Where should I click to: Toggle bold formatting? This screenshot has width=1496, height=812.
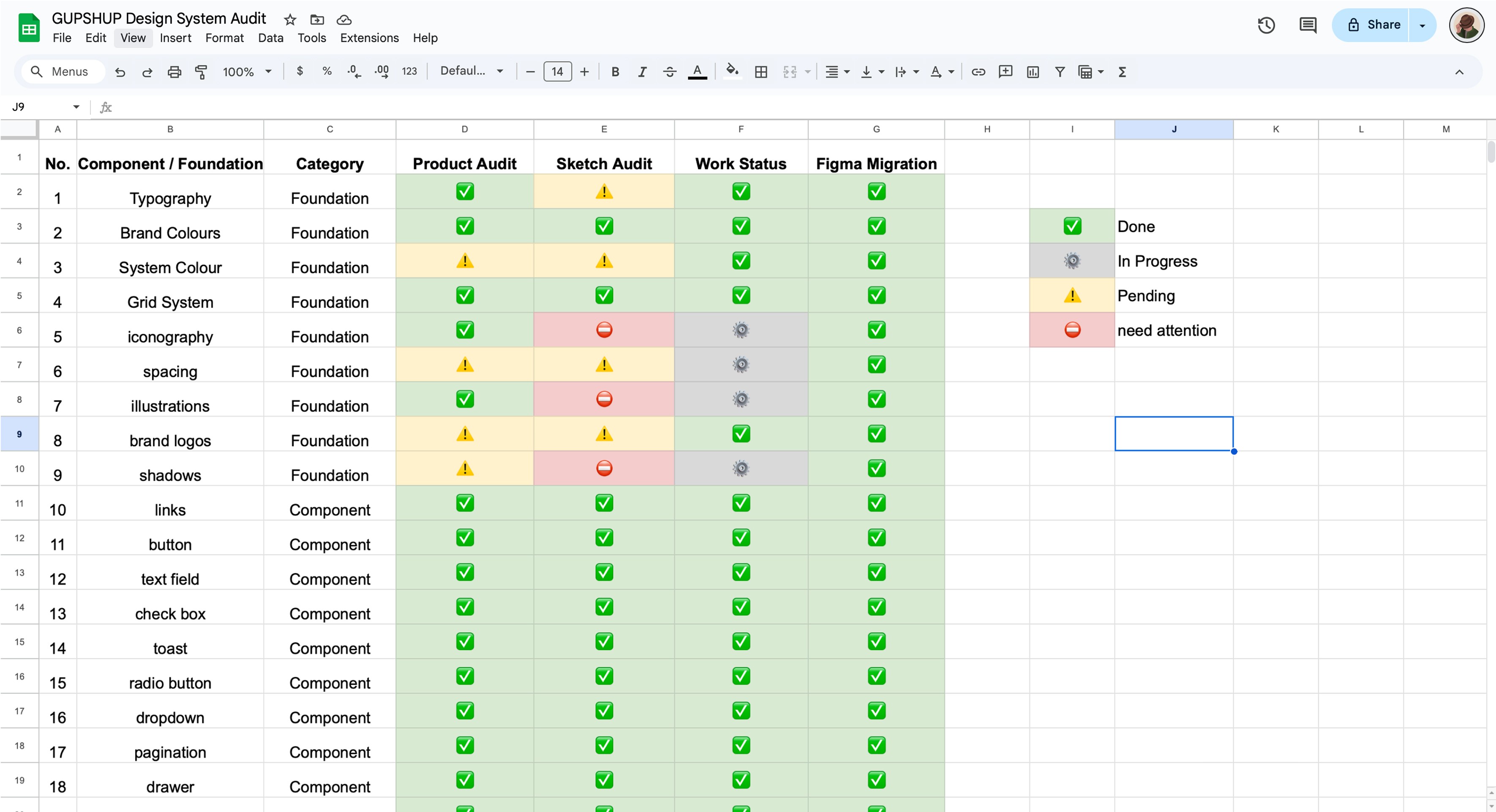(x=615, y=72)
